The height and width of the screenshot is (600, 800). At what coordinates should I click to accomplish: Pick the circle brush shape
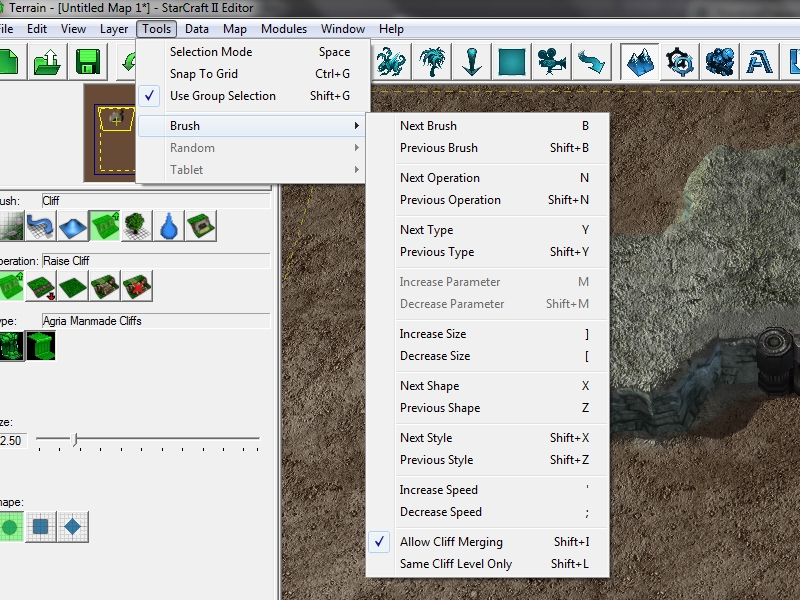click(10, 527)
